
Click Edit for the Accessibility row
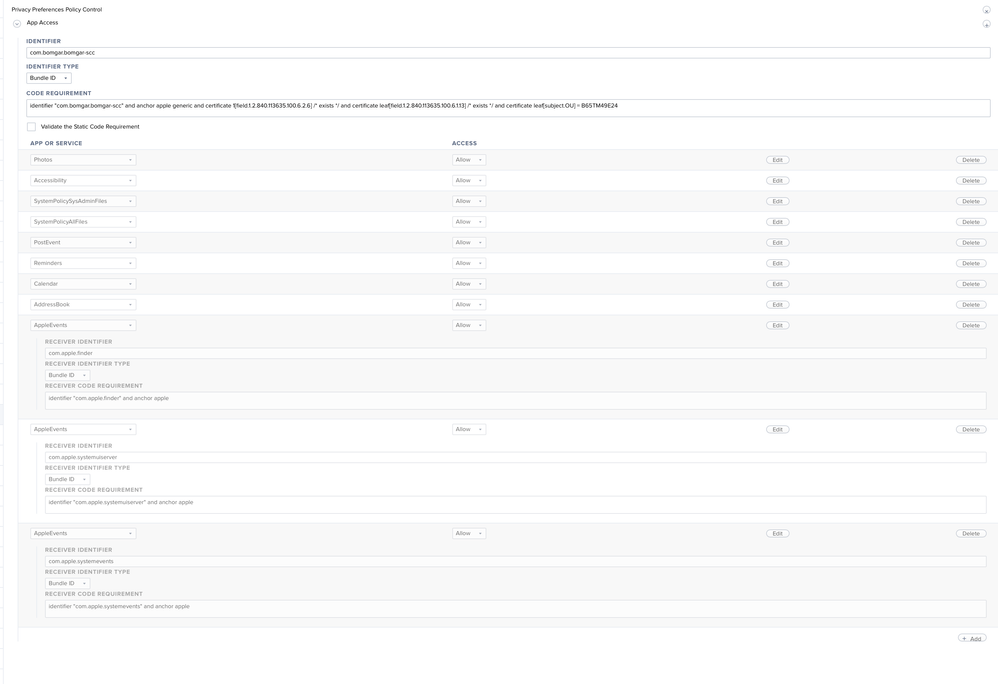(x=777, y=181)
